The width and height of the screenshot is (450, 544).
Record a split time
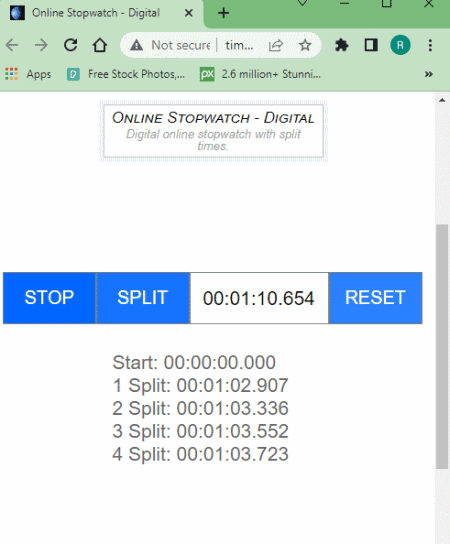tap(143, 298)
